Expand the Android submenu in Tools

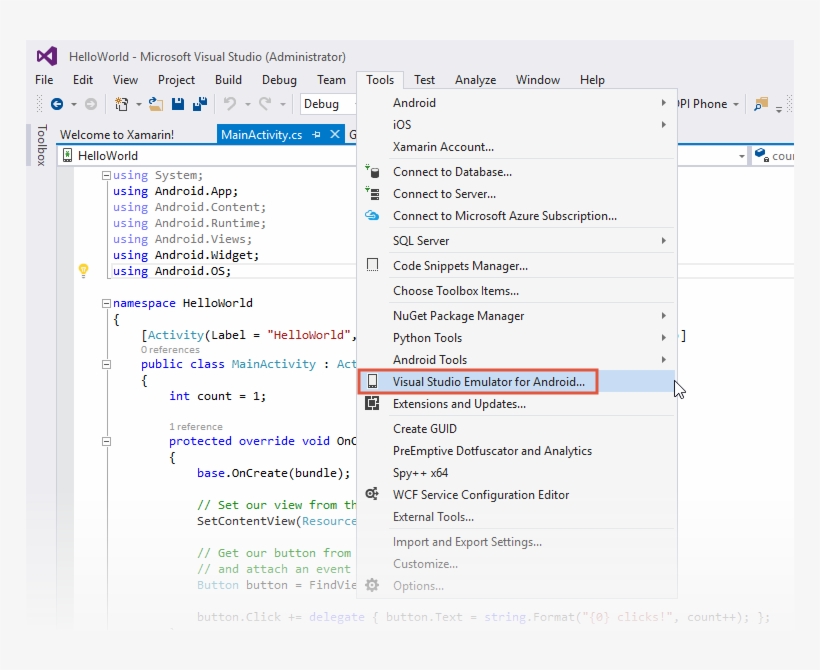coord(500,102)
